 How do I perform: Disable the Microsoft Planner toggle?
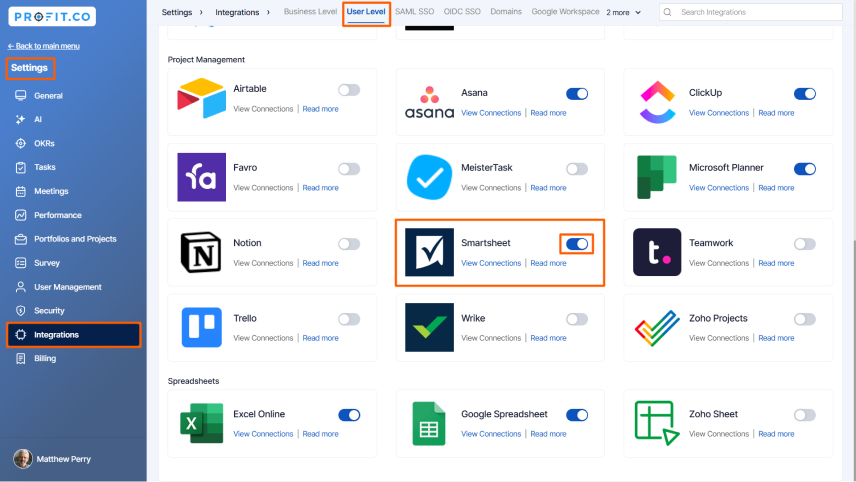pos(805,169)
